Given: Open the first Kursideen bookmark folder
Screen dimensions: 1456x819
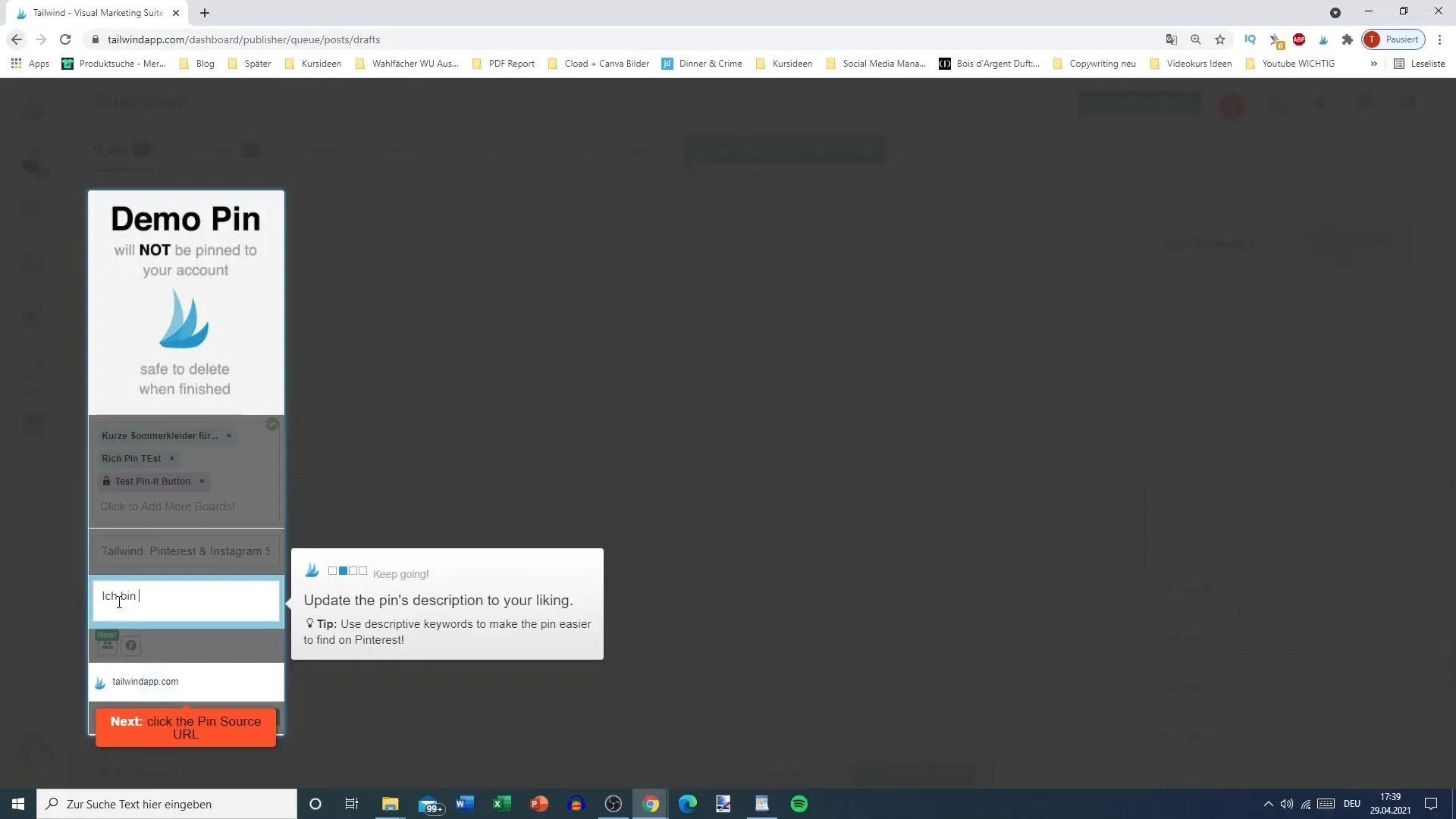Looking at the screenshot, I should pos(313,64).
